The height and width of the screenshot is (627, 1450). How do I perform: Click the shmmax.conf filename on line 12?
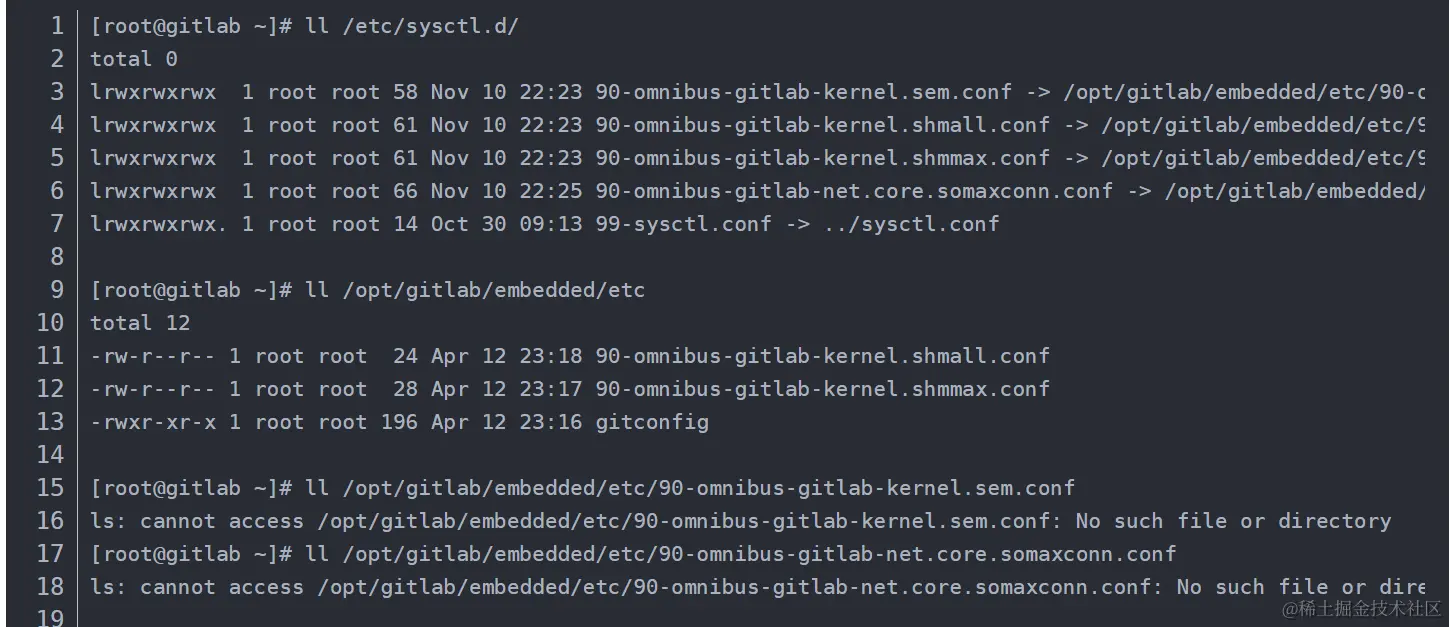coord(822,389)
